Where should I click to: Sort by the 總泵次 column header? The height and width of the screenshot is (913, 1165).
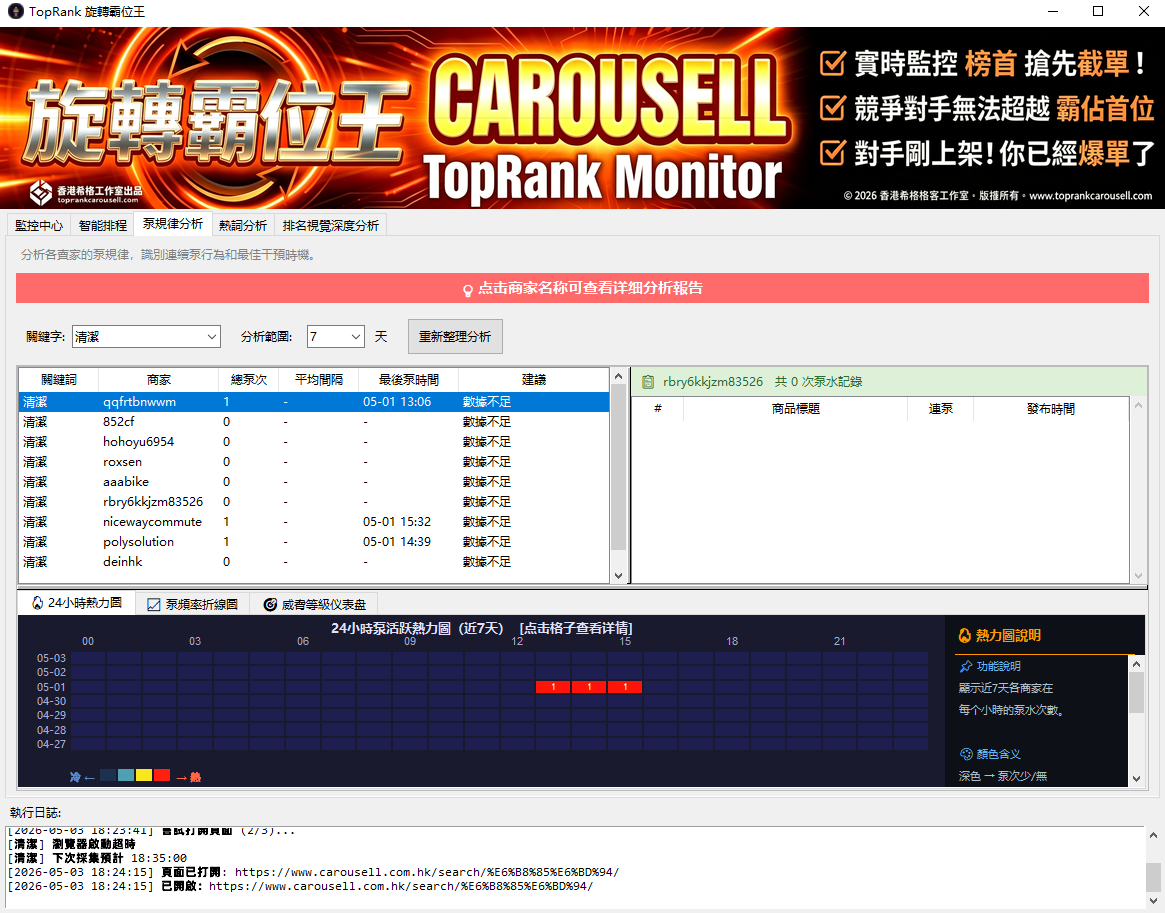(x=248, y=380)
